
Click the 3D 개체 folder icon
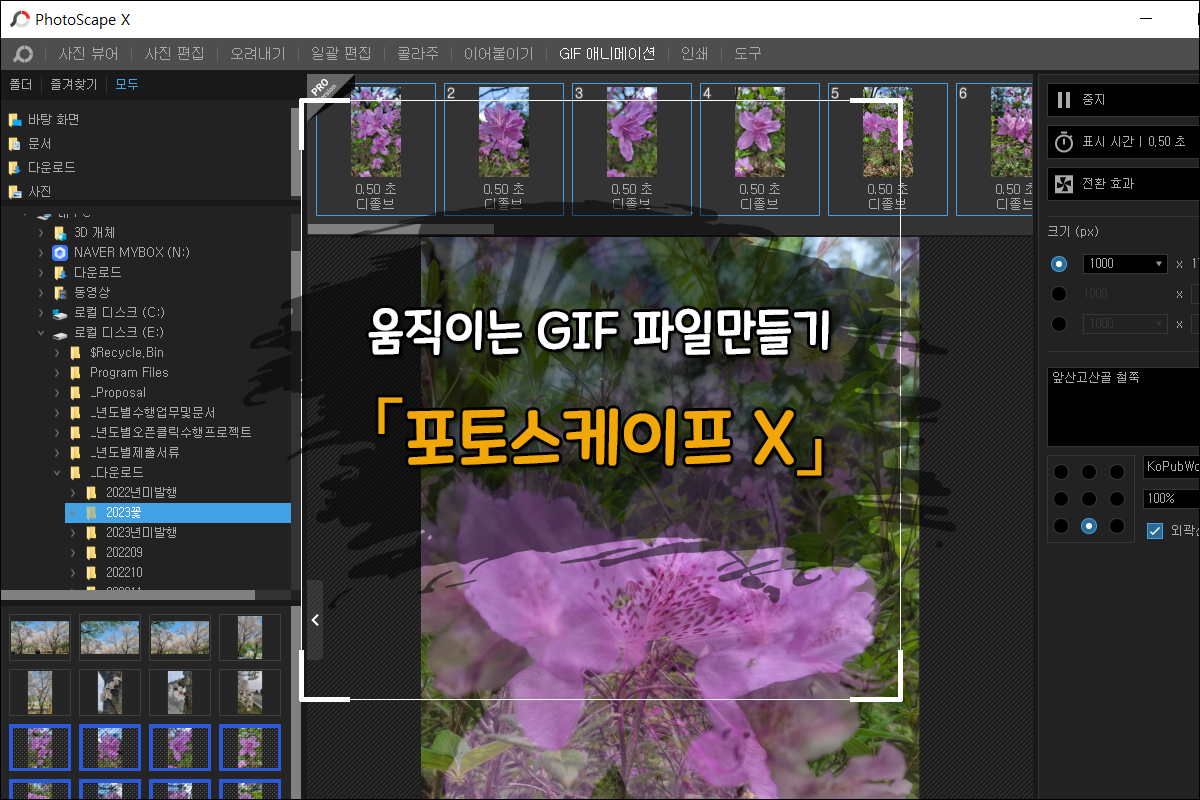tap(60, 232)
